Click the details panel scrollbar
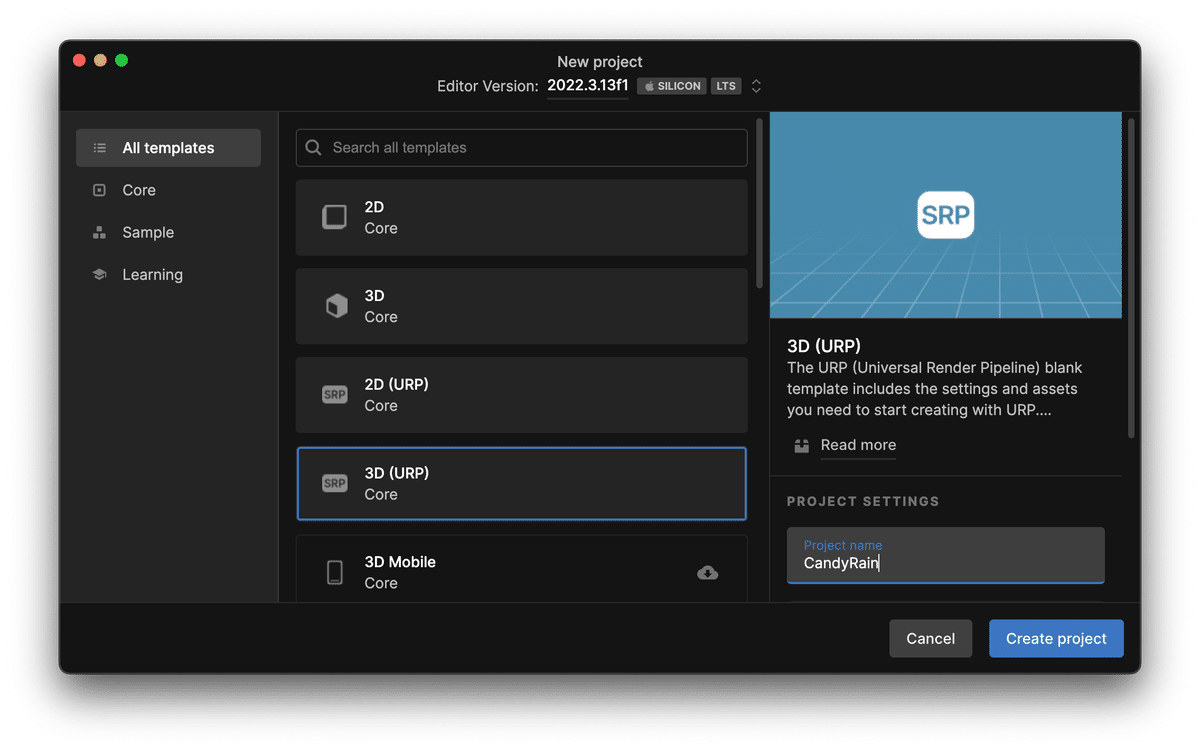 pyautogui.click(x=1131, y=277)
